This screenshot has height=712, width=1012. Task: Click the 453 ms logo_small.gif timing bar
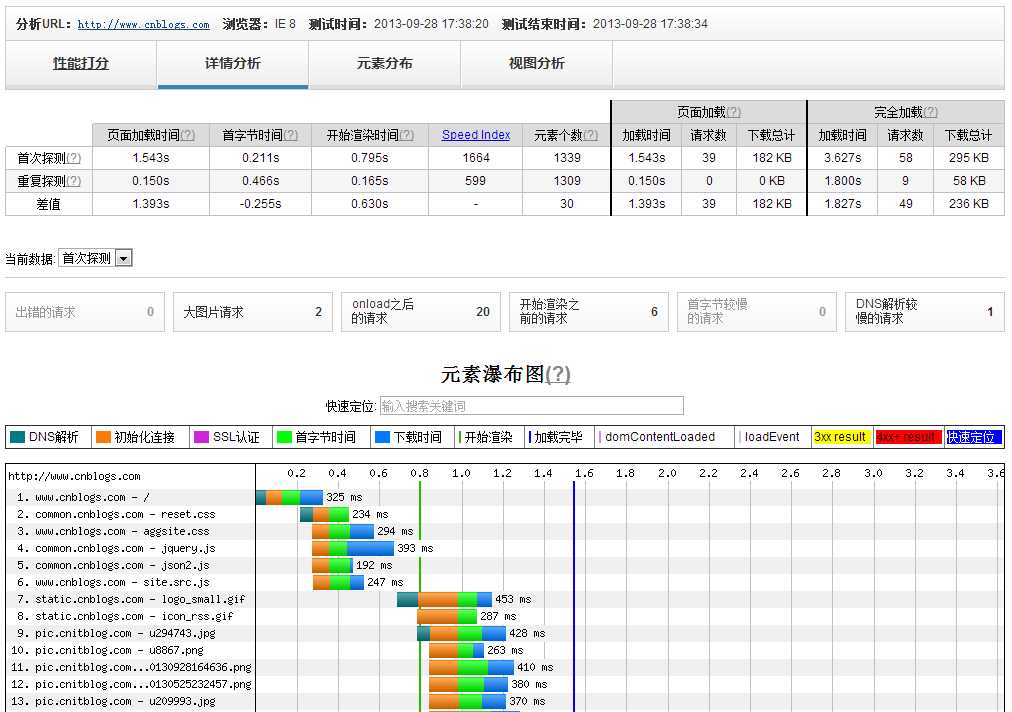444,599
